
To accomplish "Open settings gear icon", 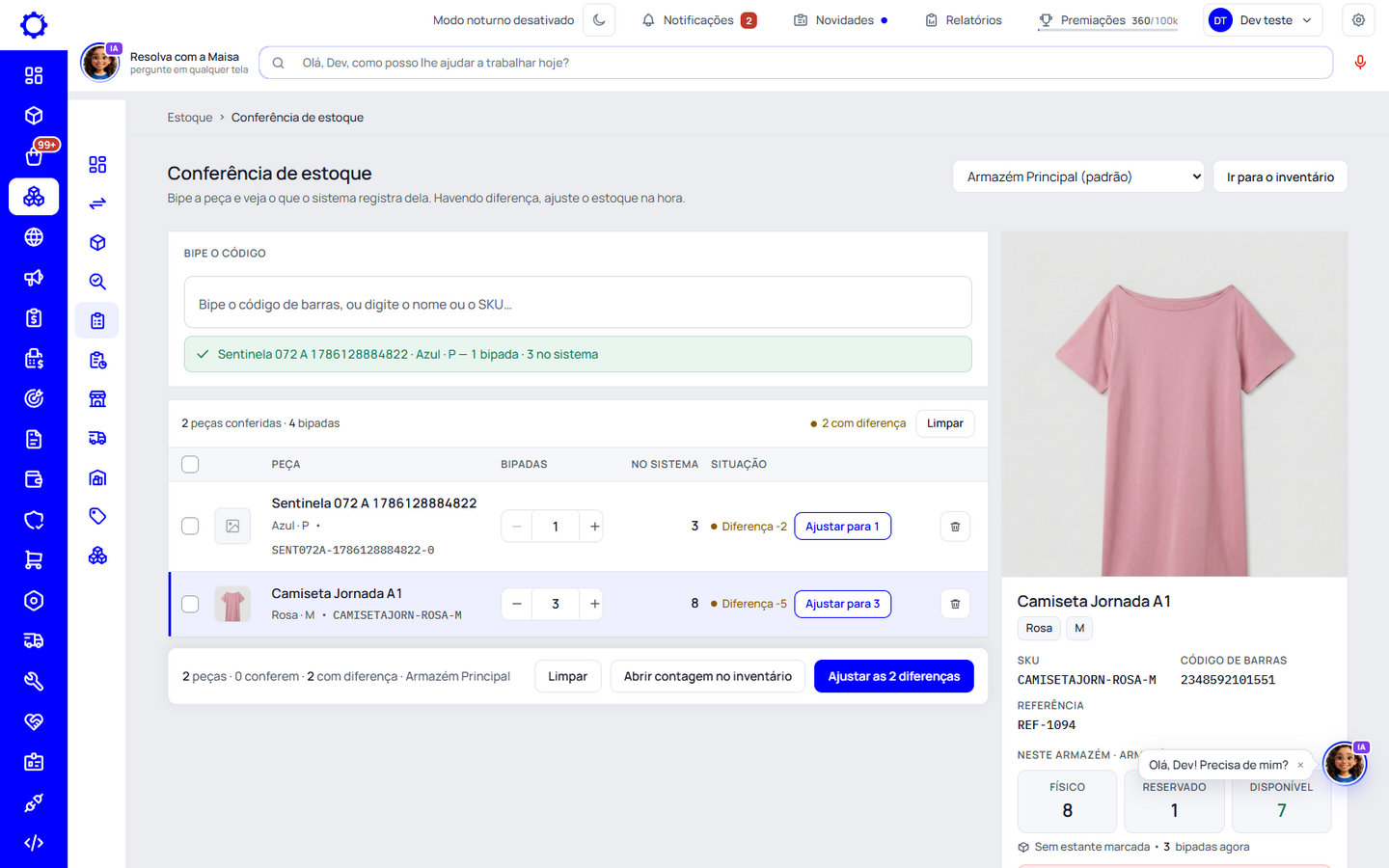I will pos(1358,20).
